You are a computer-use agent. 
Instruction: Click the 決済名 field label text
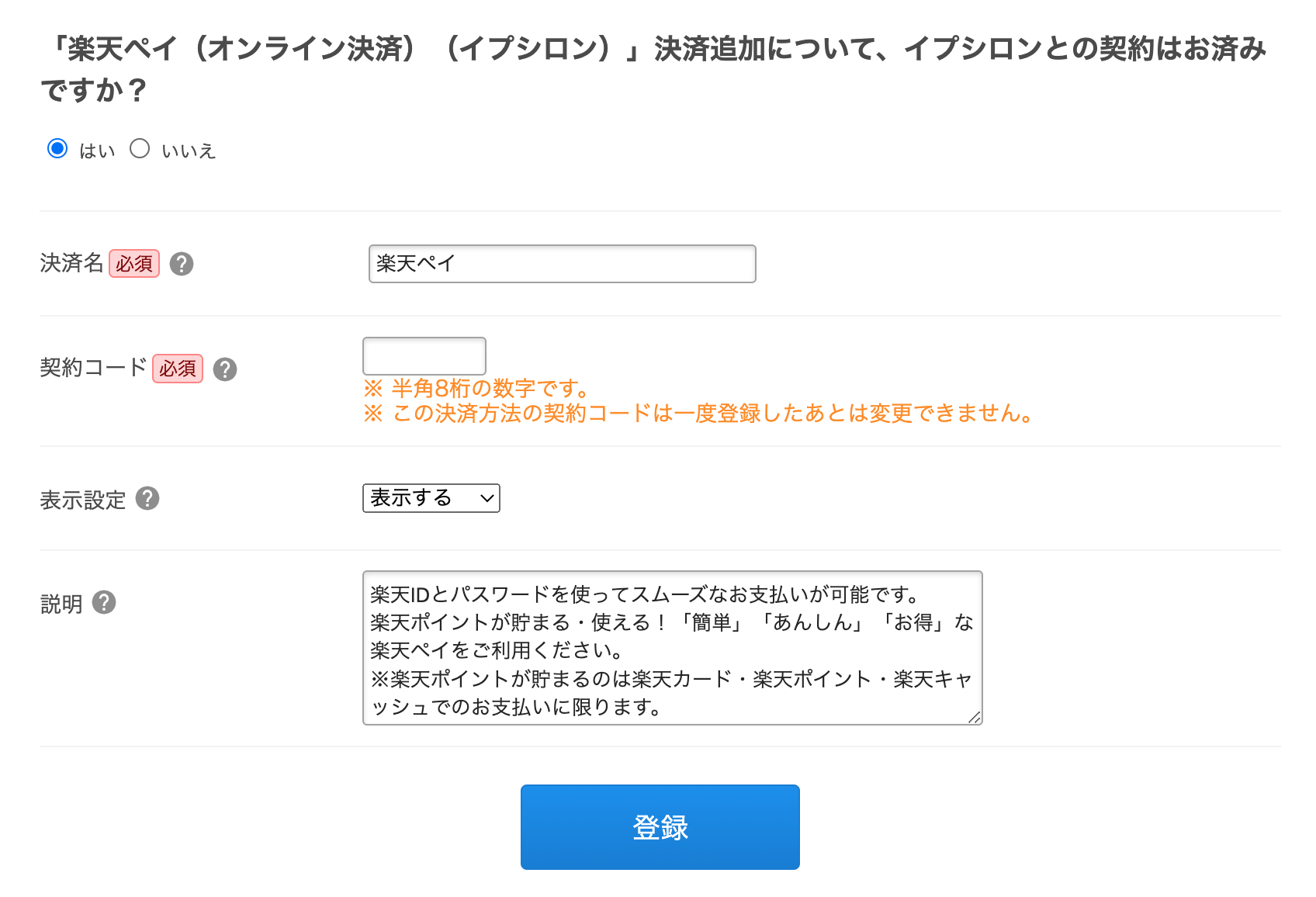(x=71, y=264)
